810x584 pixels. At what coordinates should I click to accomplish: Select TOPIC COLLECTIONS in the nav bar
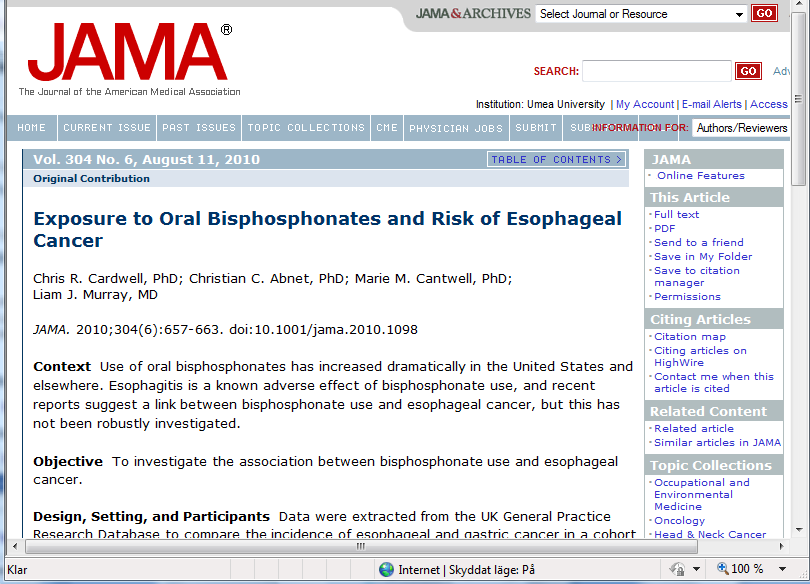tap(306, 128)
